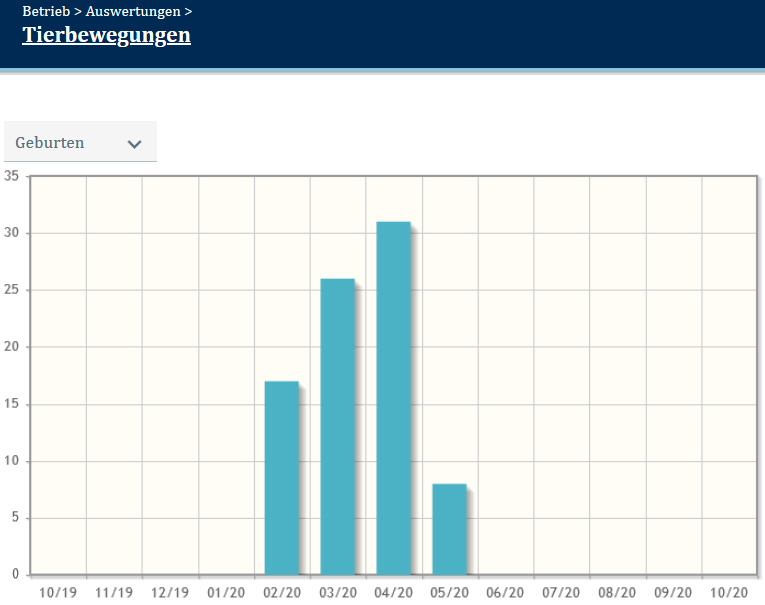
Task: Click the 08/20 x-axis label
Action: 618,592
